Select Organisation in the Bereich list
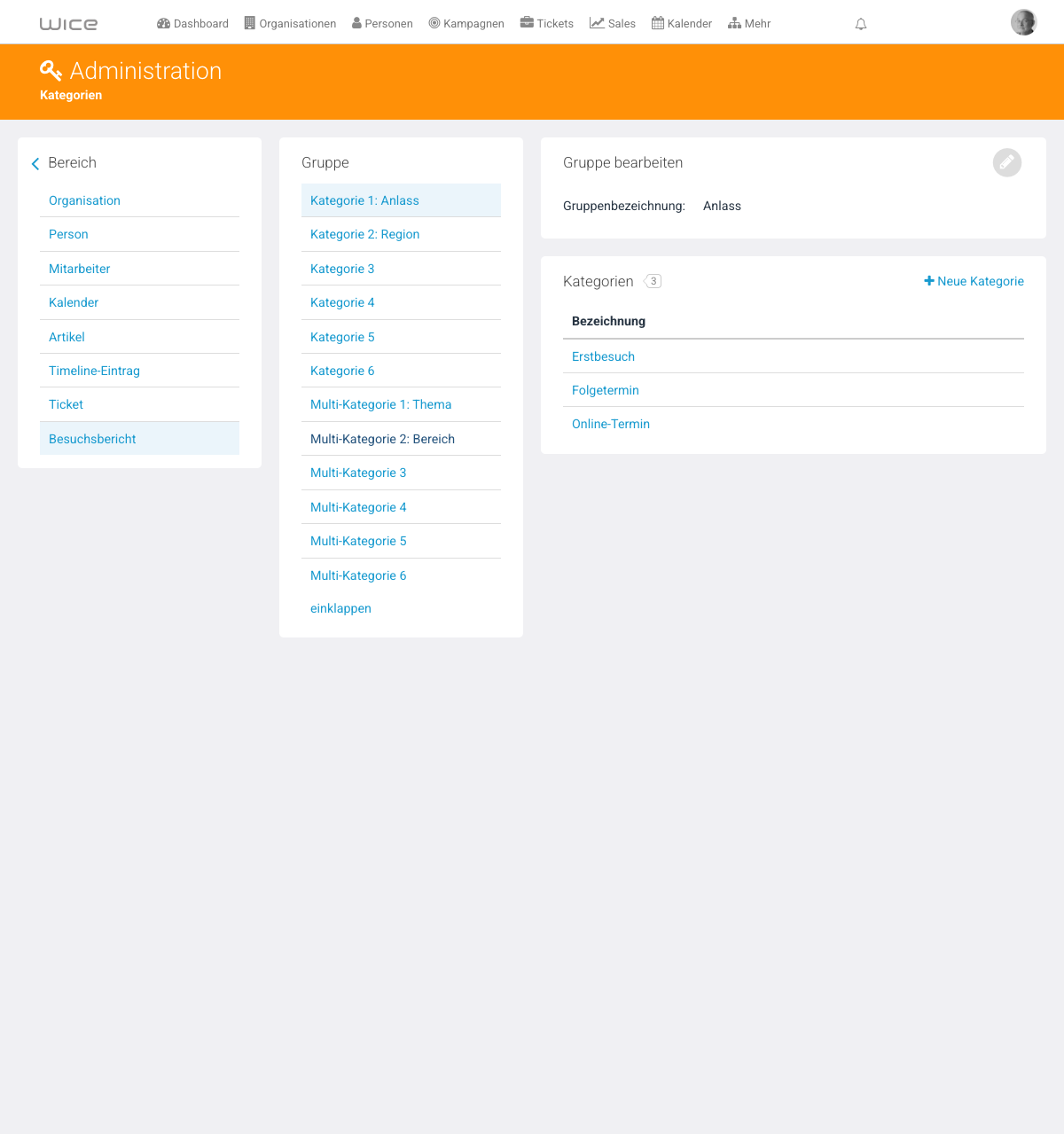 (139, 200)
